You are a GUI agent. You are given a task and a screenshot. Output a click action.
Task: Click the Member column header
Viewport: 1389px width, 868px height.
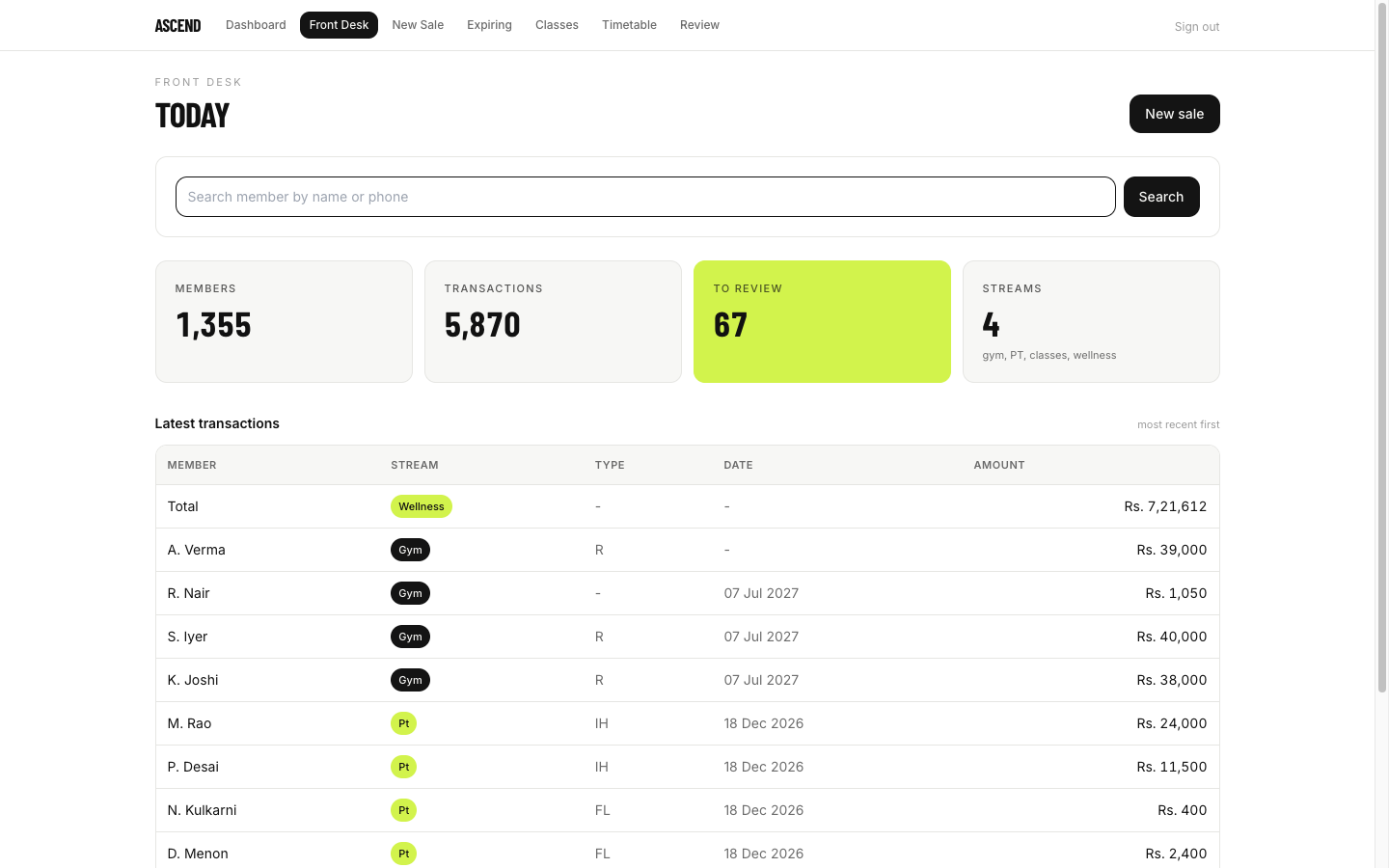[192, 465]
